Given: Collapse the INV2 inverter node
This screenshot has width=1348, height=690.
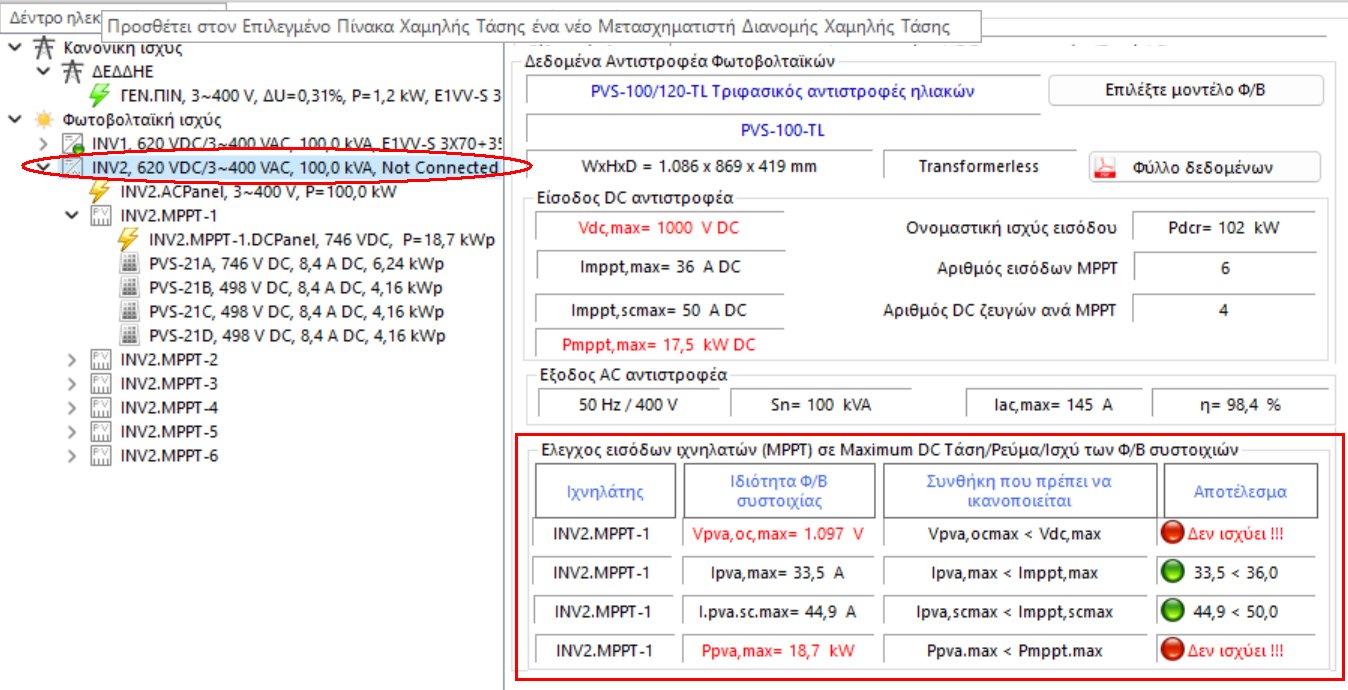Looking at the screenshot, I should pyautogui.click(x=43, y=168).
